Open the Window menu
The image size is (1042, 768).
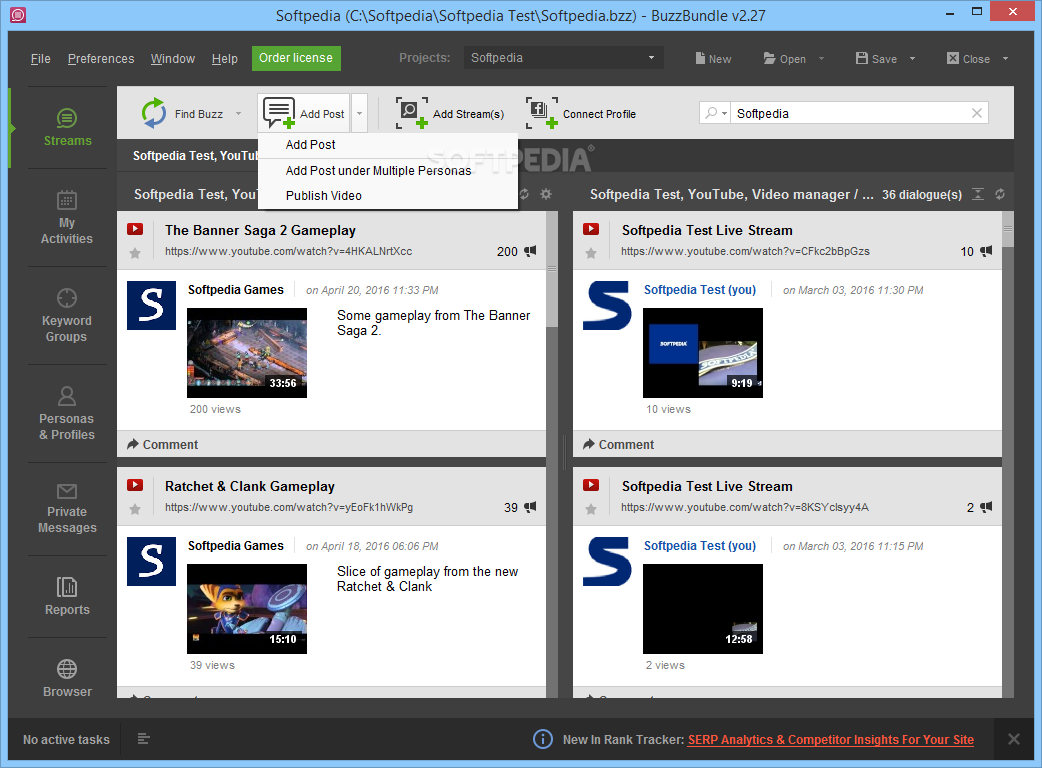pyautogui.click(x=173, y=58)
